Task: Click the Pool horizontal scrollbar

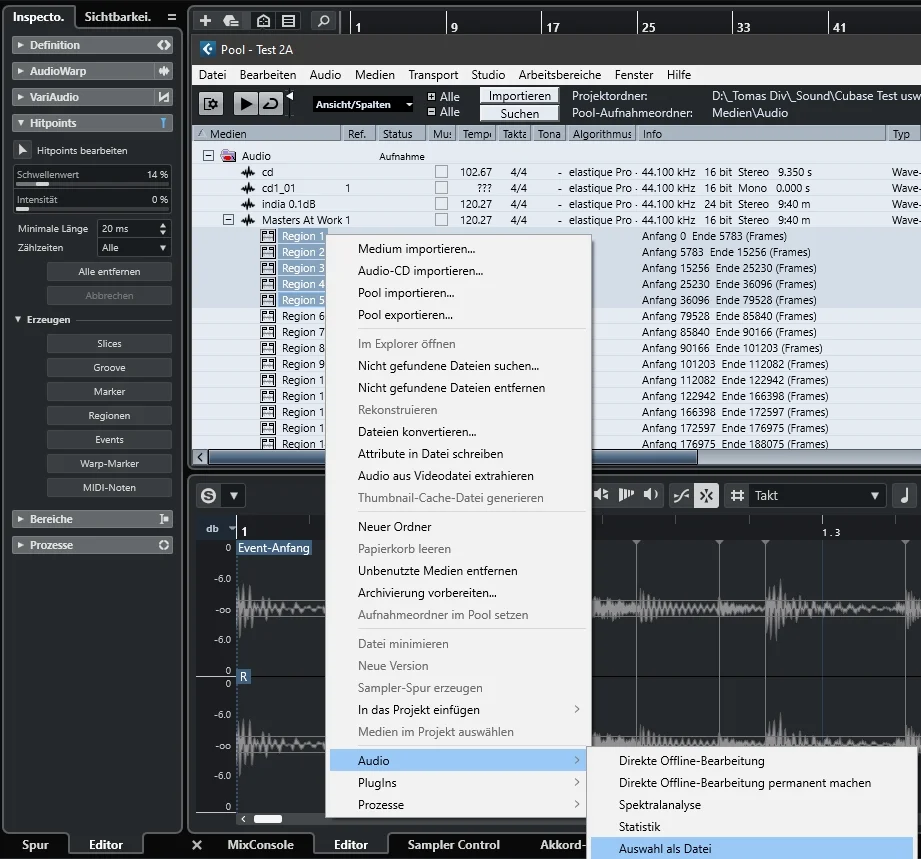Action: [452, 457]
